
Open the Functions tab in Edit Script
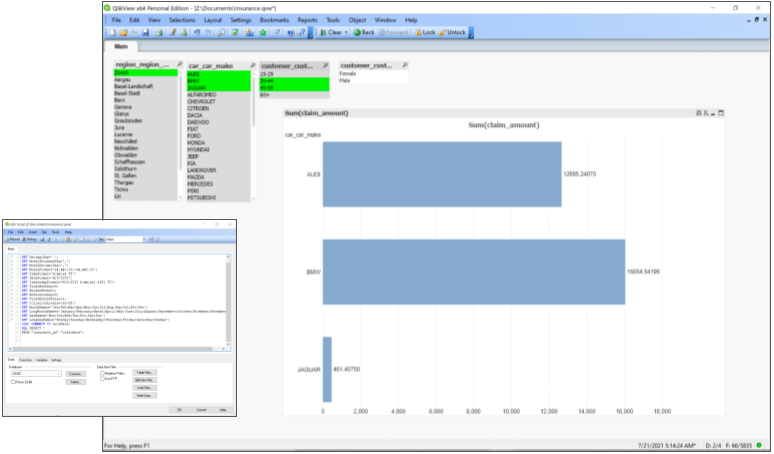(x=25, y=360)
